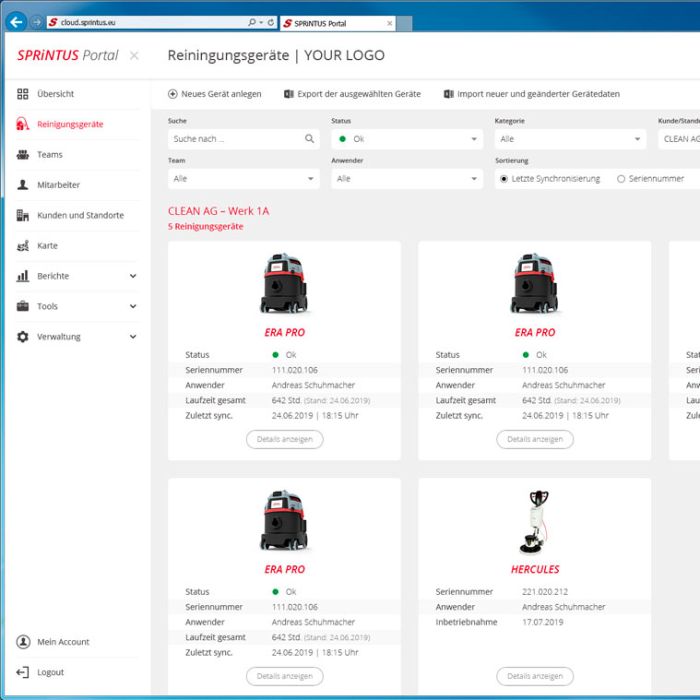Expand the Tools submenu chevron
The height and width of the screenshot is (700, 700).
[133, 306]
